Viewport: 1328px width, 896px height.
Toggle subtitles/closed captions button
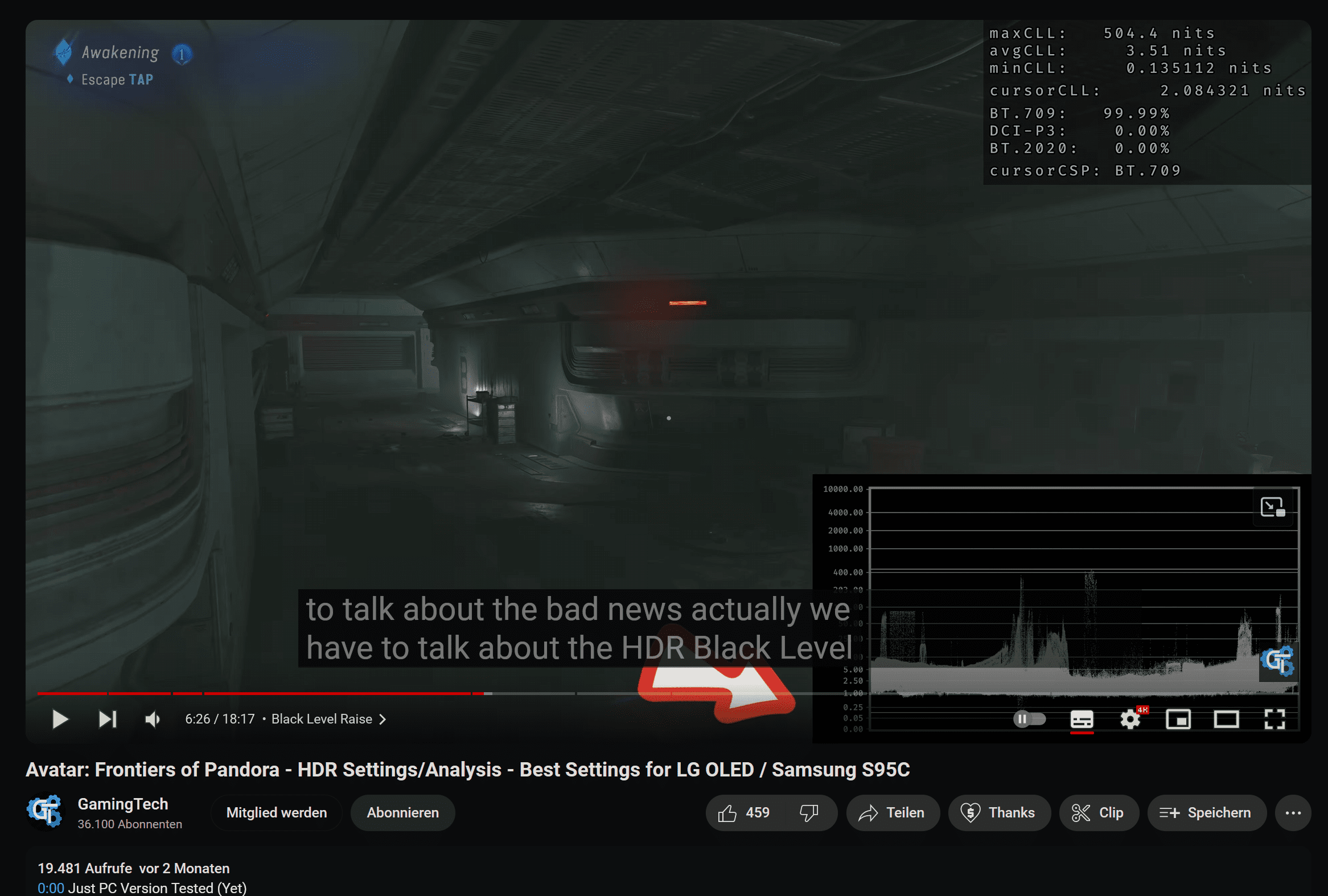[1082, 719]
